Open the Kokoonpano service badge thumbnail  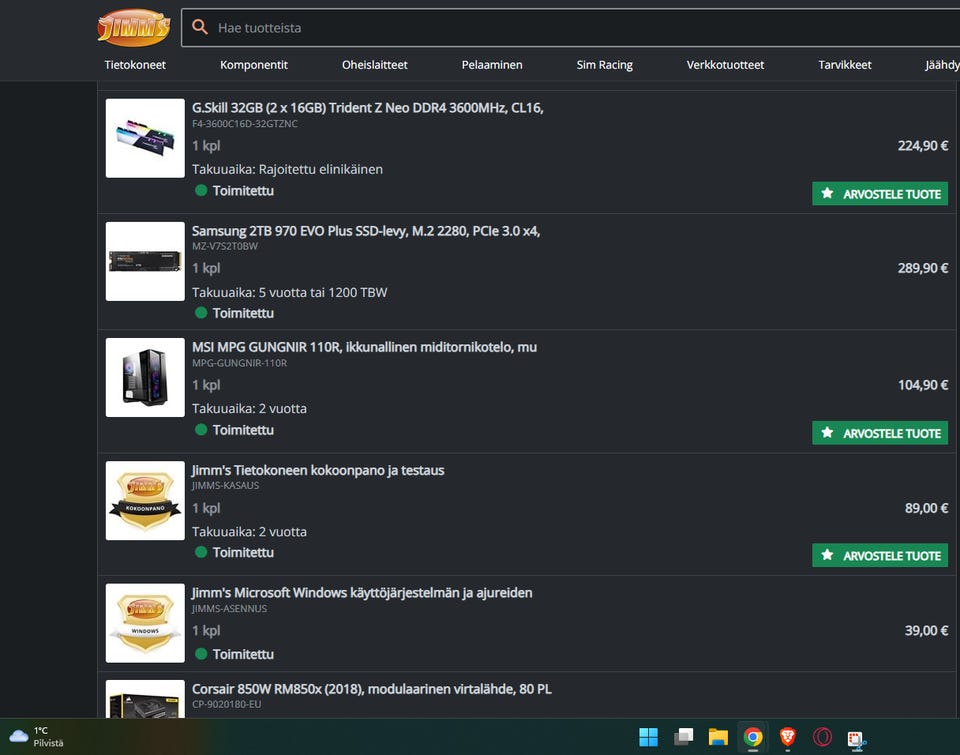(145, 501)
